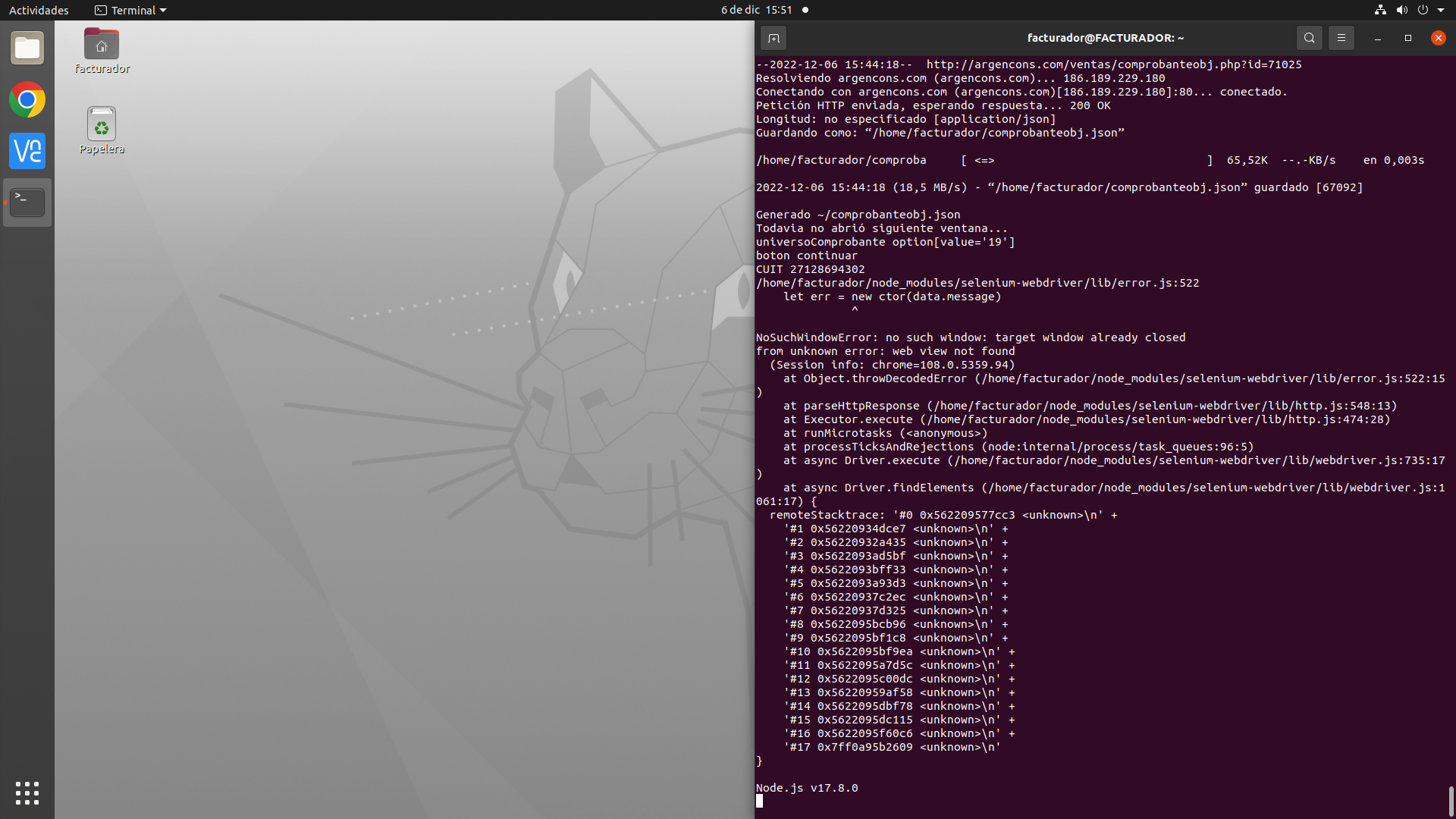1456x819 pixels.
Task: Click the 'Petición HTTP enviada' 200 OK line
Action: point(933,105)
